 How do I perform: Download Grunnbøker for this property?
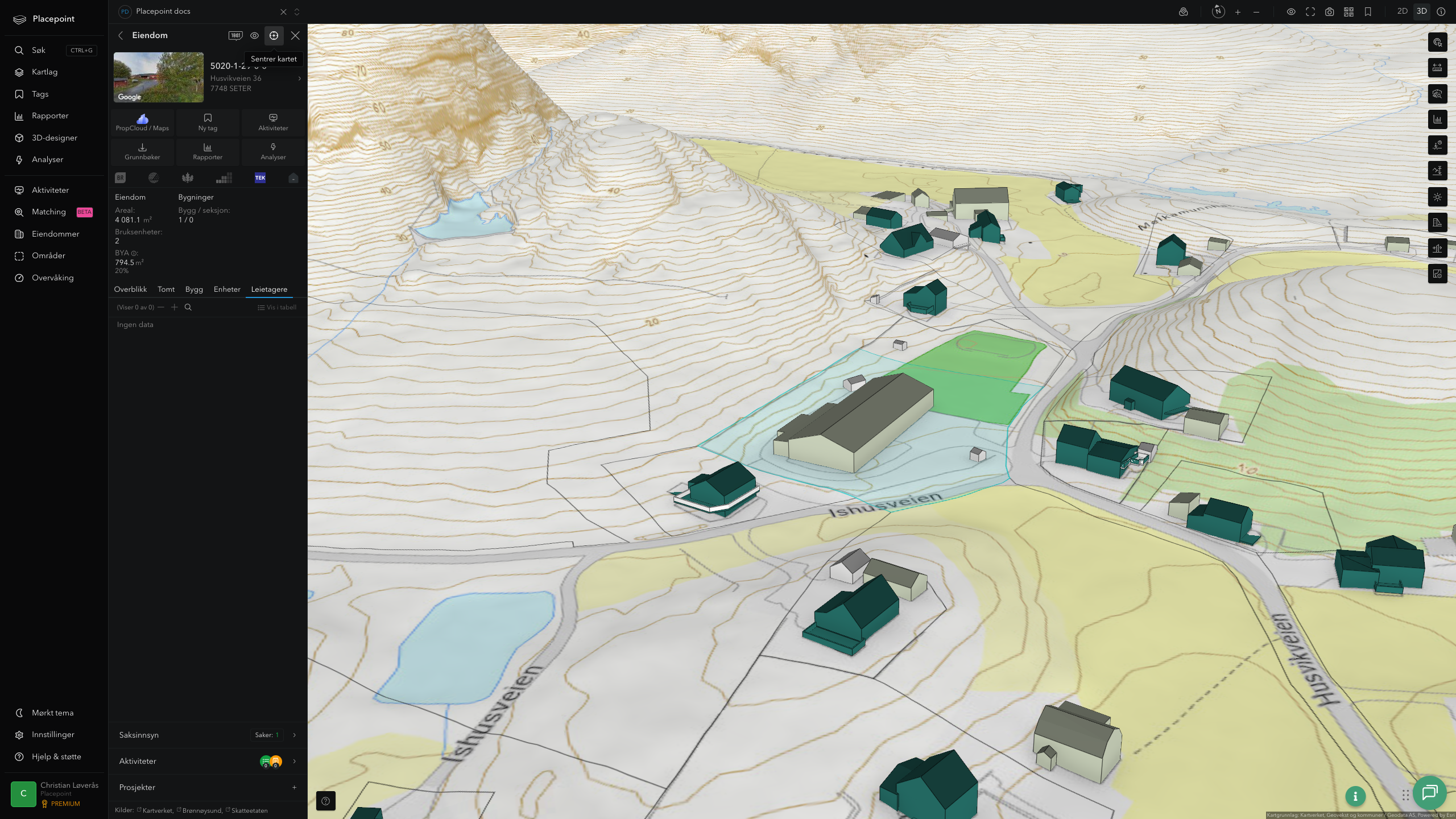pyautogui.click(x=142, y=151)
